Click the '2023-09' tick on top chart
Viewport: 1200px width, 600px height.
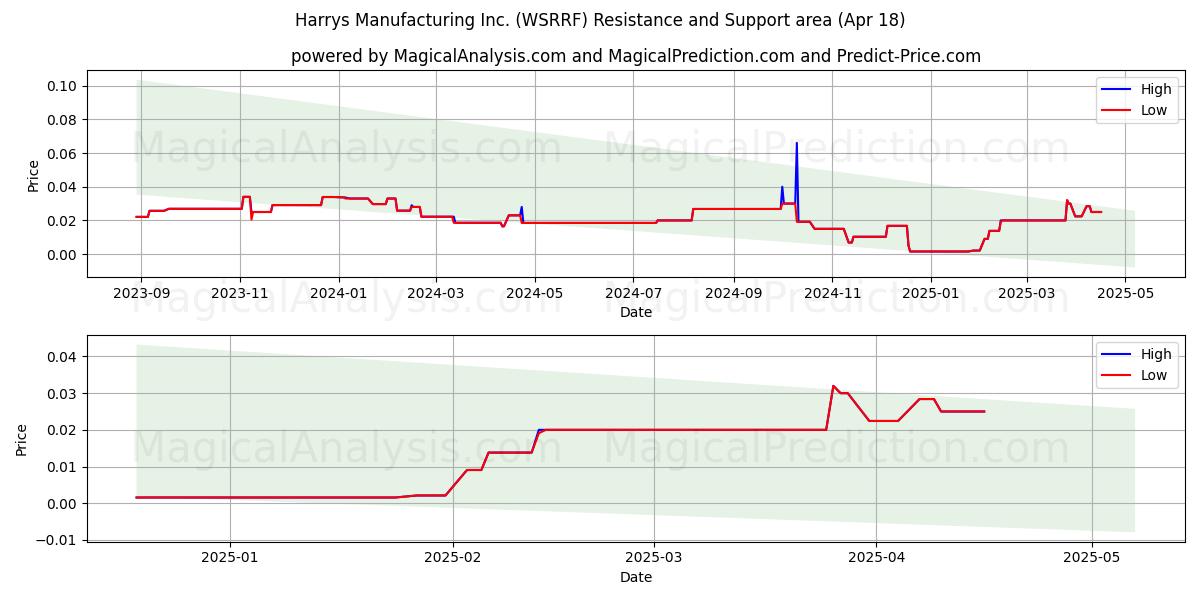tap(141, 293)
